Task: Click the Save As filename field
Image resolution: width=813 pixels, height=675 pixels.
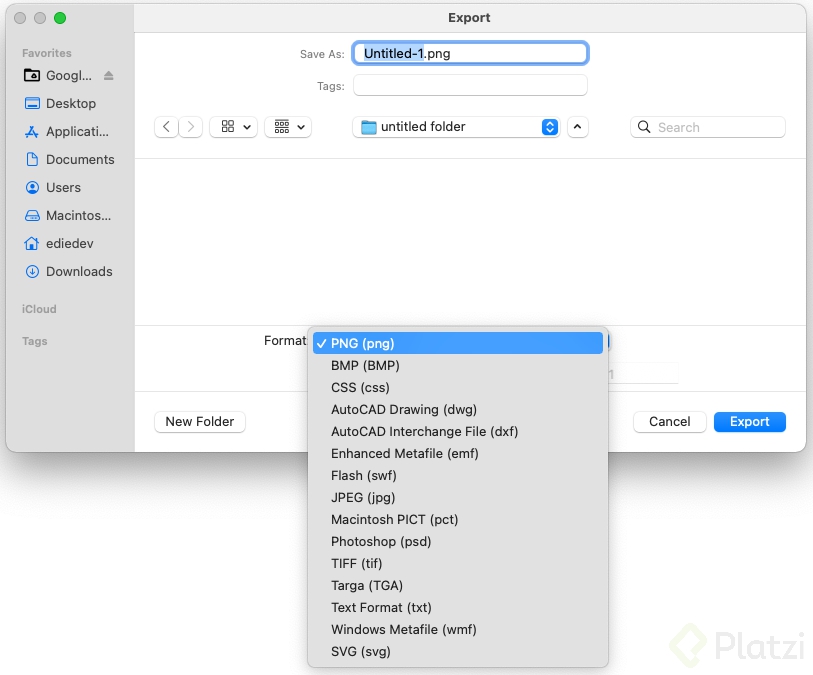Action: click(470, 53)
